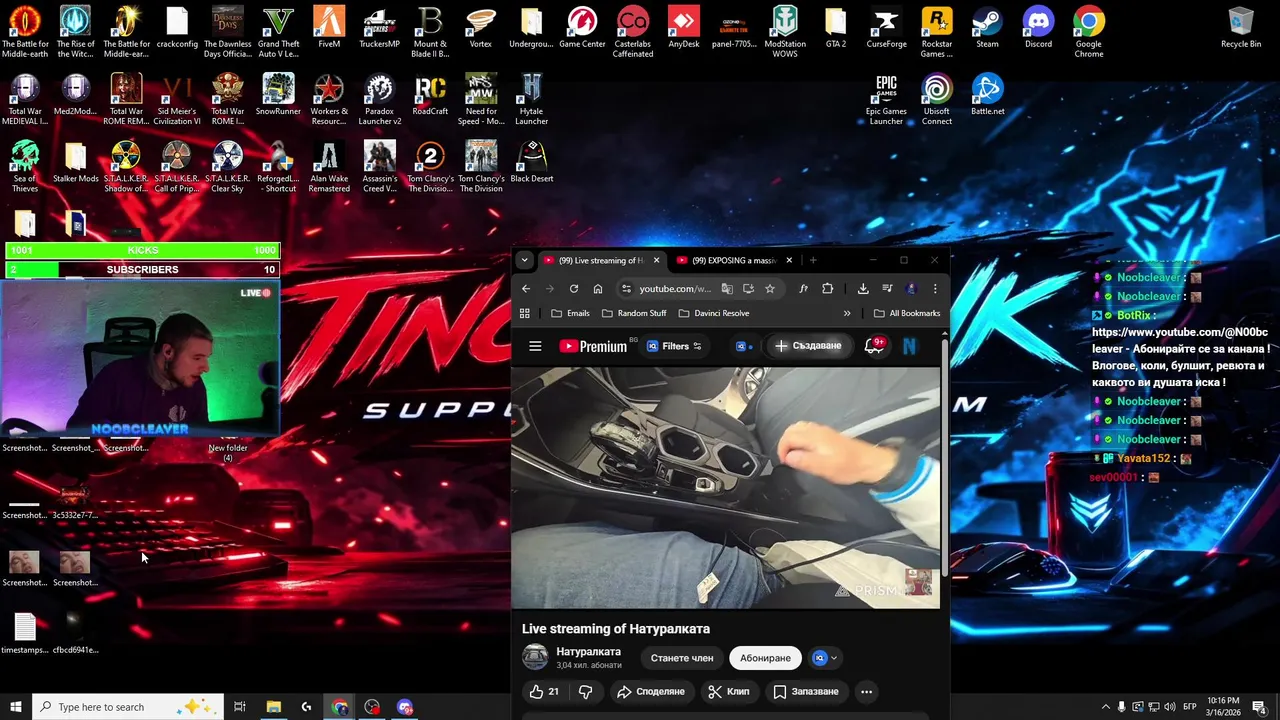Open more actions ellipsis under video

pyautogui.click(x=867, y=692)
